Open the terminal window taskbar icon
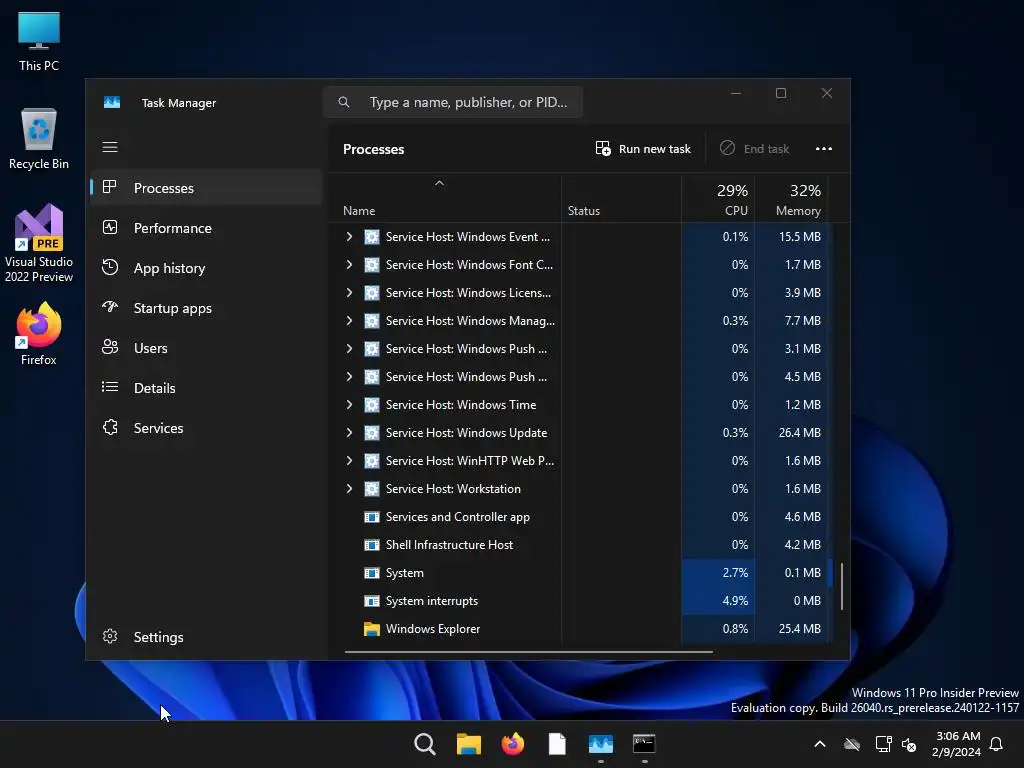 645,744
